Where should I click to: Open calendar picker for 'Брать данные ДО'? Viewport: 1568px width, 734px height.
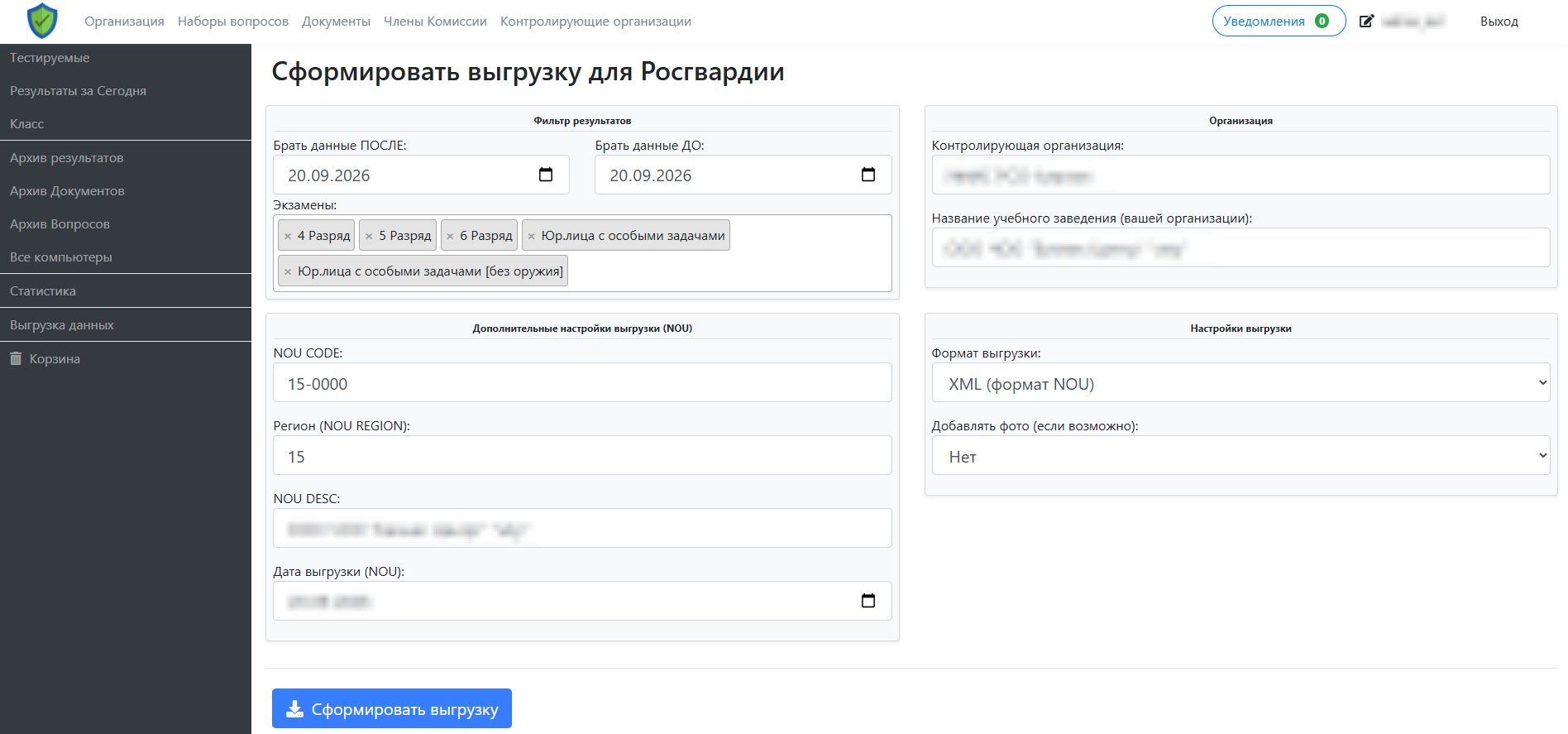868,175
